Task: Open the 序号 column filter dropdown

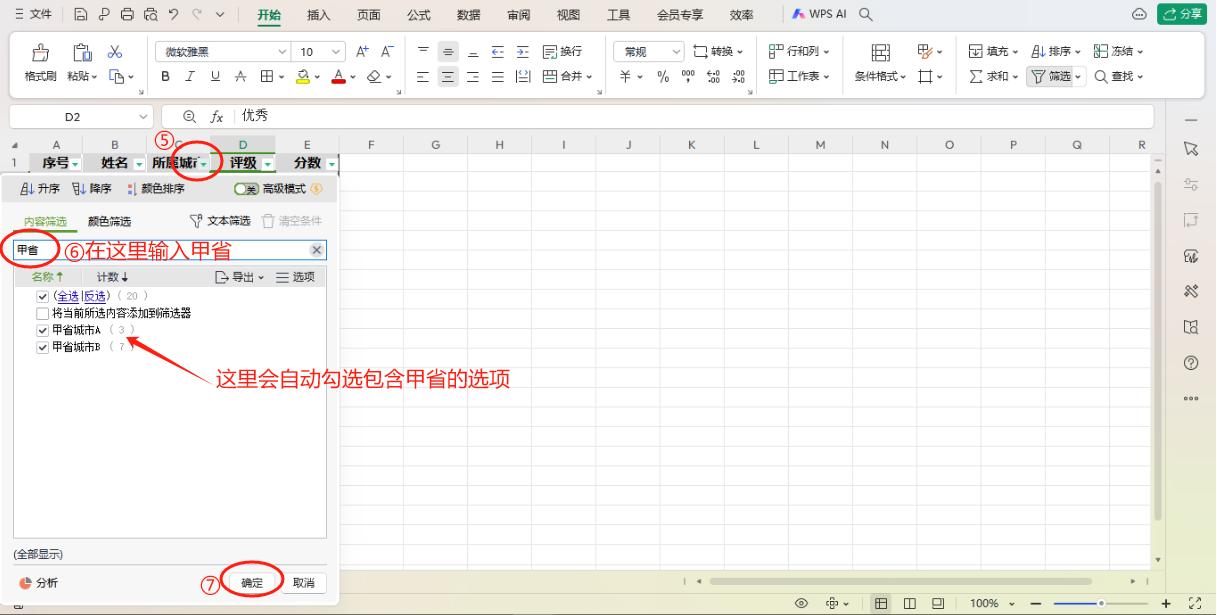Action: (x=74, y=163)
